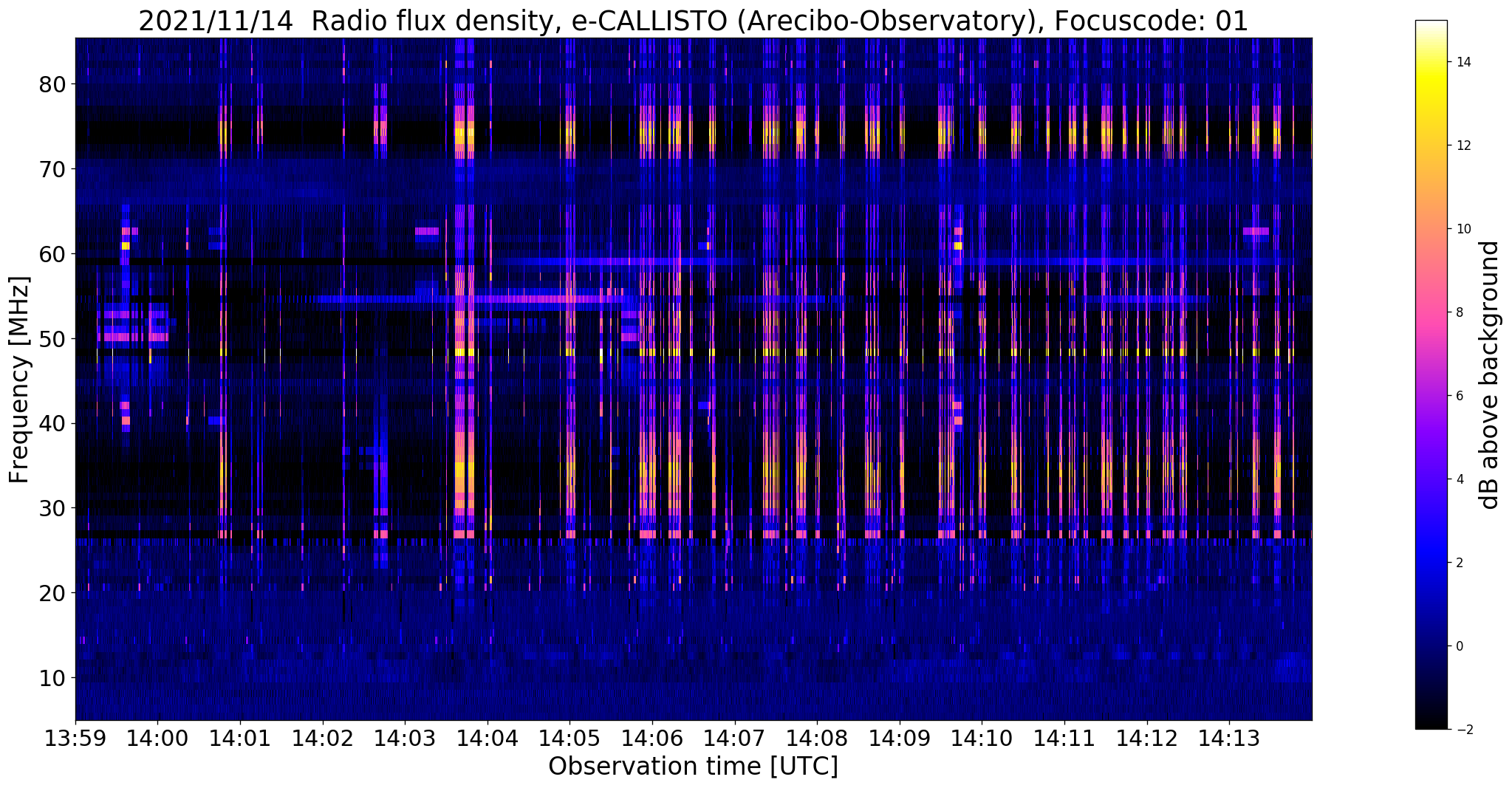The image size is (1512, 788).
Task: Click the colorbar tick value 4
Action: (1458, 479)
